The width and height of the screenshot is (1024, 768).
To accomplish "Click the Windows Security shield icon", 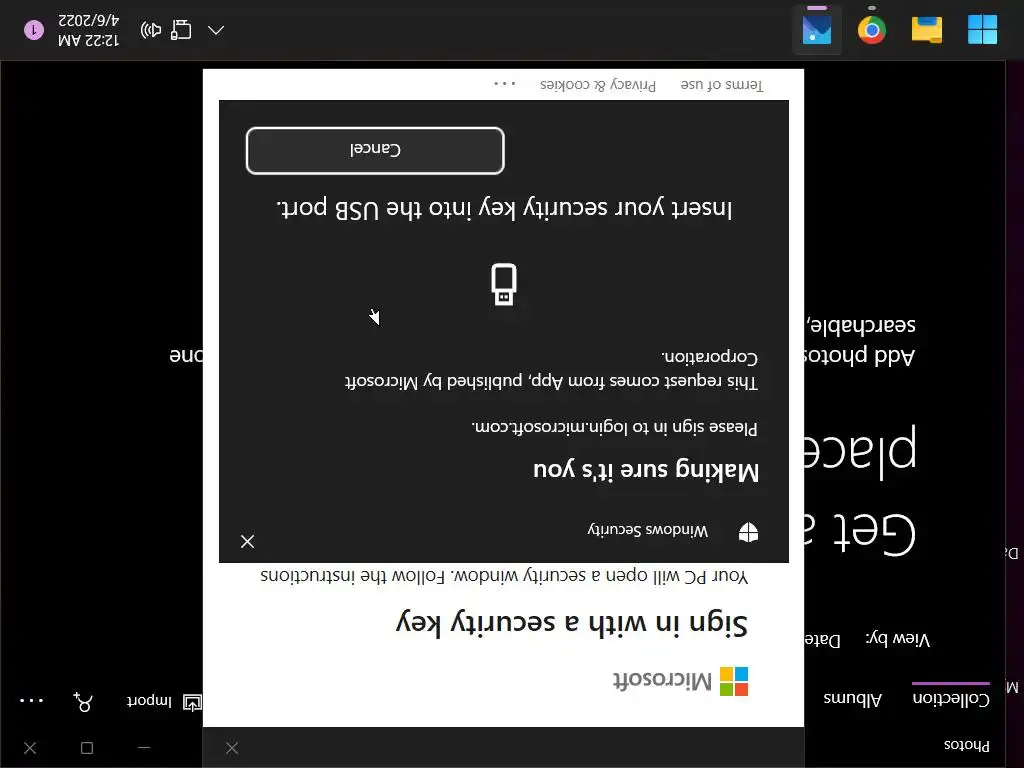I will (x=748, y=532).
